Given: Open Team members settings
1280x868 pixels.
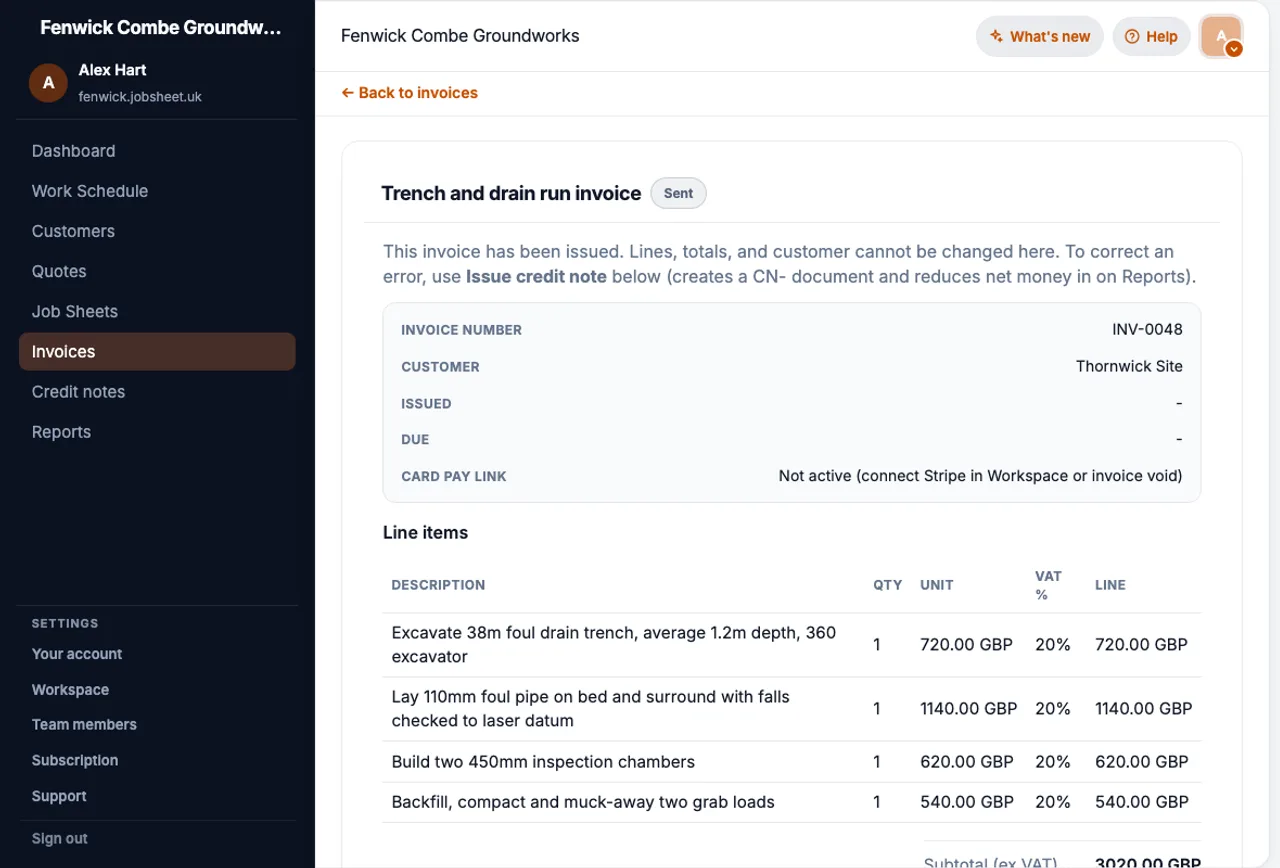Looking at the screenshot, I should [84, 725].
